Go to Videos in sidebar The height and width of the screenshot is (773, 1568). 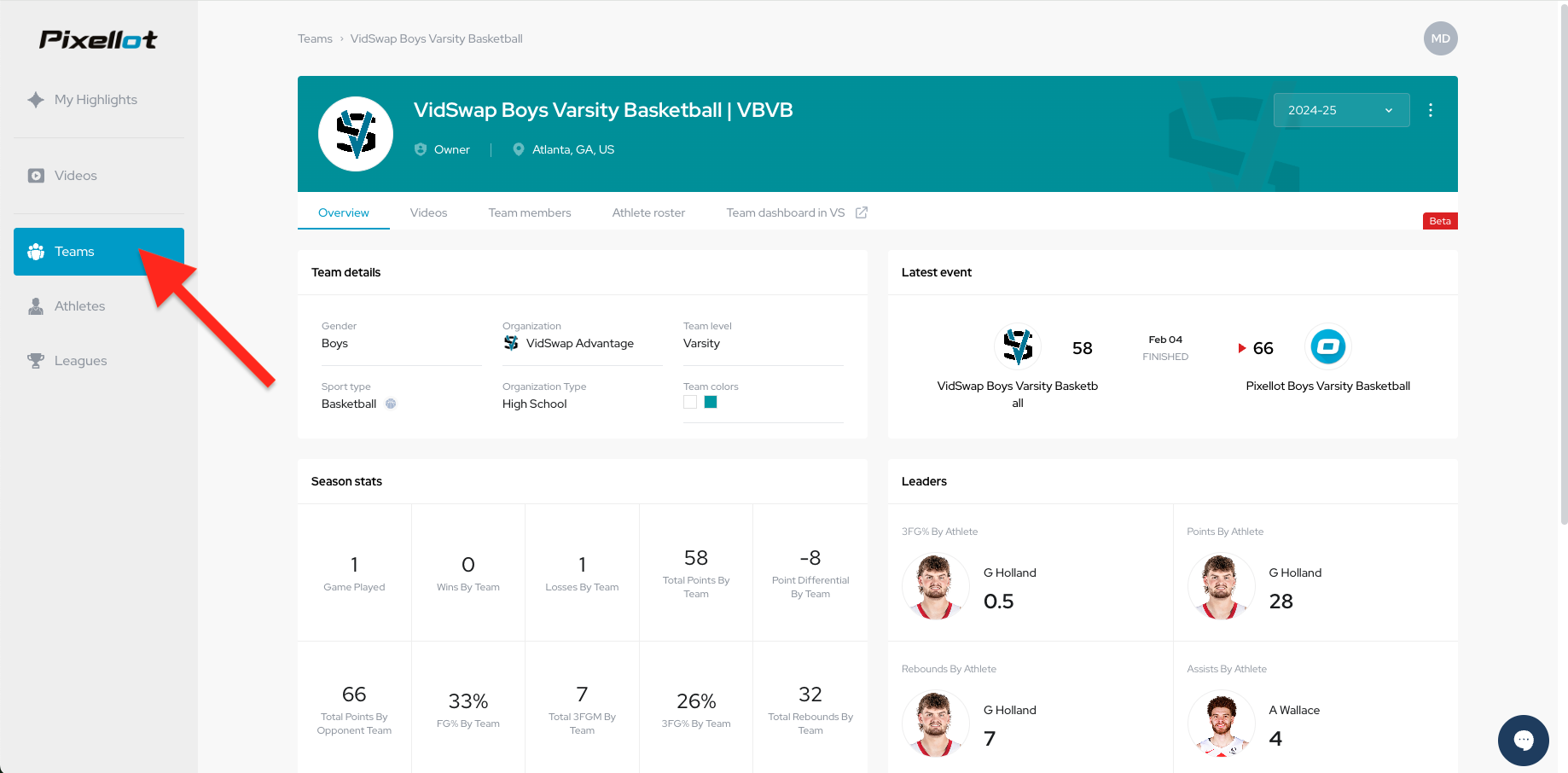[x=99, y=176]
